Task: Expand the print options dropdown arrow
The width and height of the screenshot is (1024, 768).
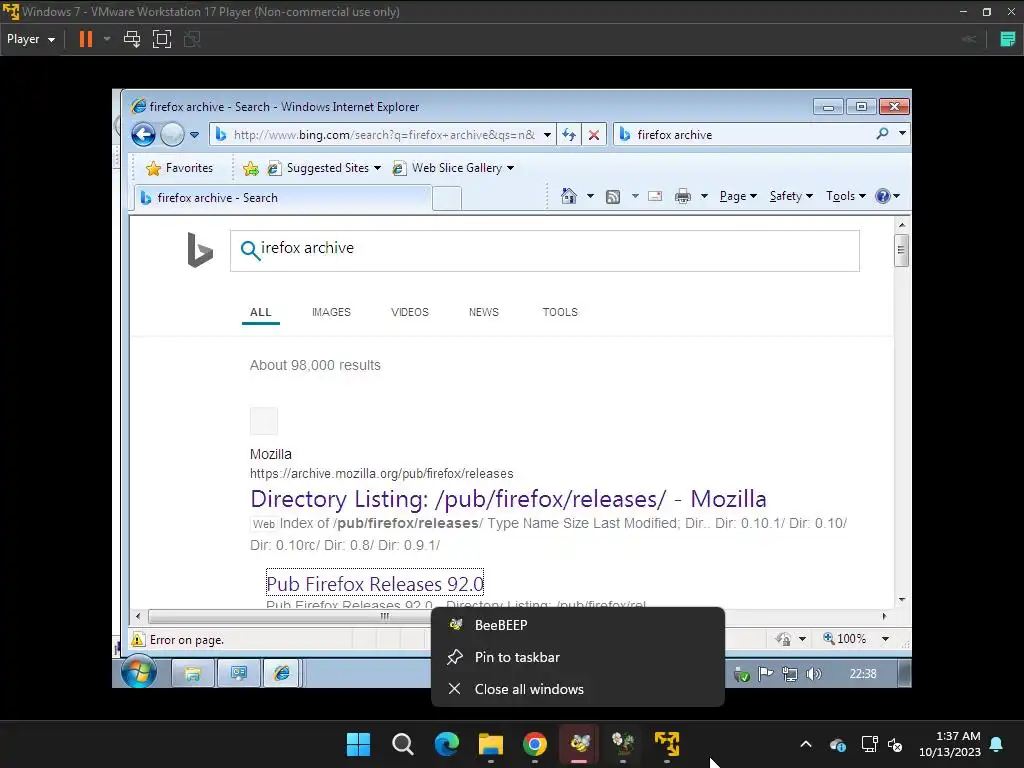Action: click(704, 196)
